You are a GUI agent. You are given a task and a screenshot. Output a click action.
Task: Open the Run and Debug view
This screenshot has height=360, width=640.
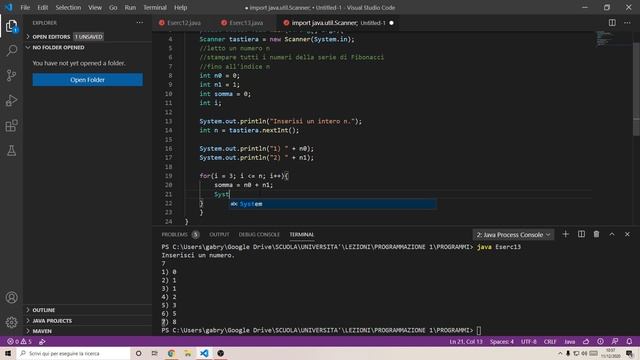(x=11, y=100)
